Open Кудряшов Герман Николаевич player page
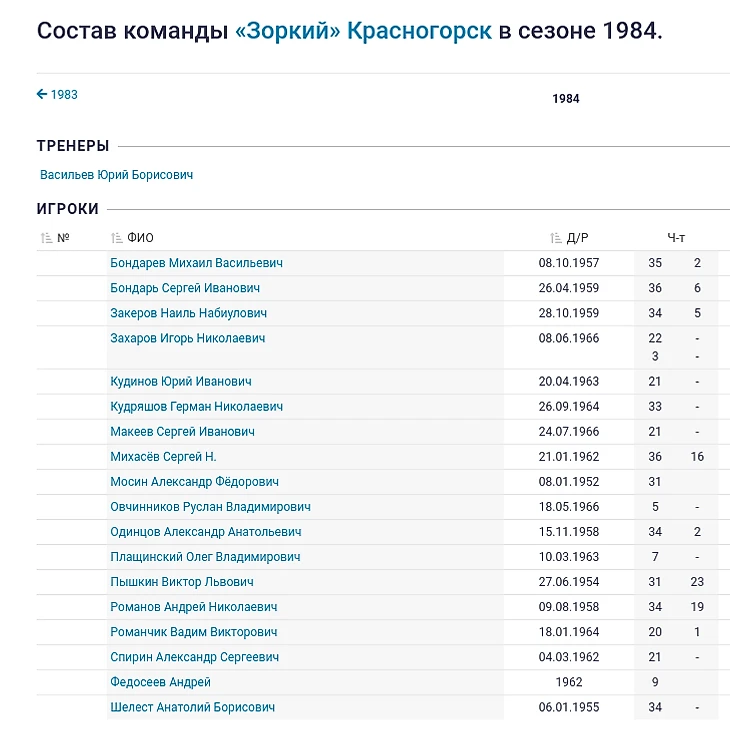The image size is (730, 756). pos(196,406)
